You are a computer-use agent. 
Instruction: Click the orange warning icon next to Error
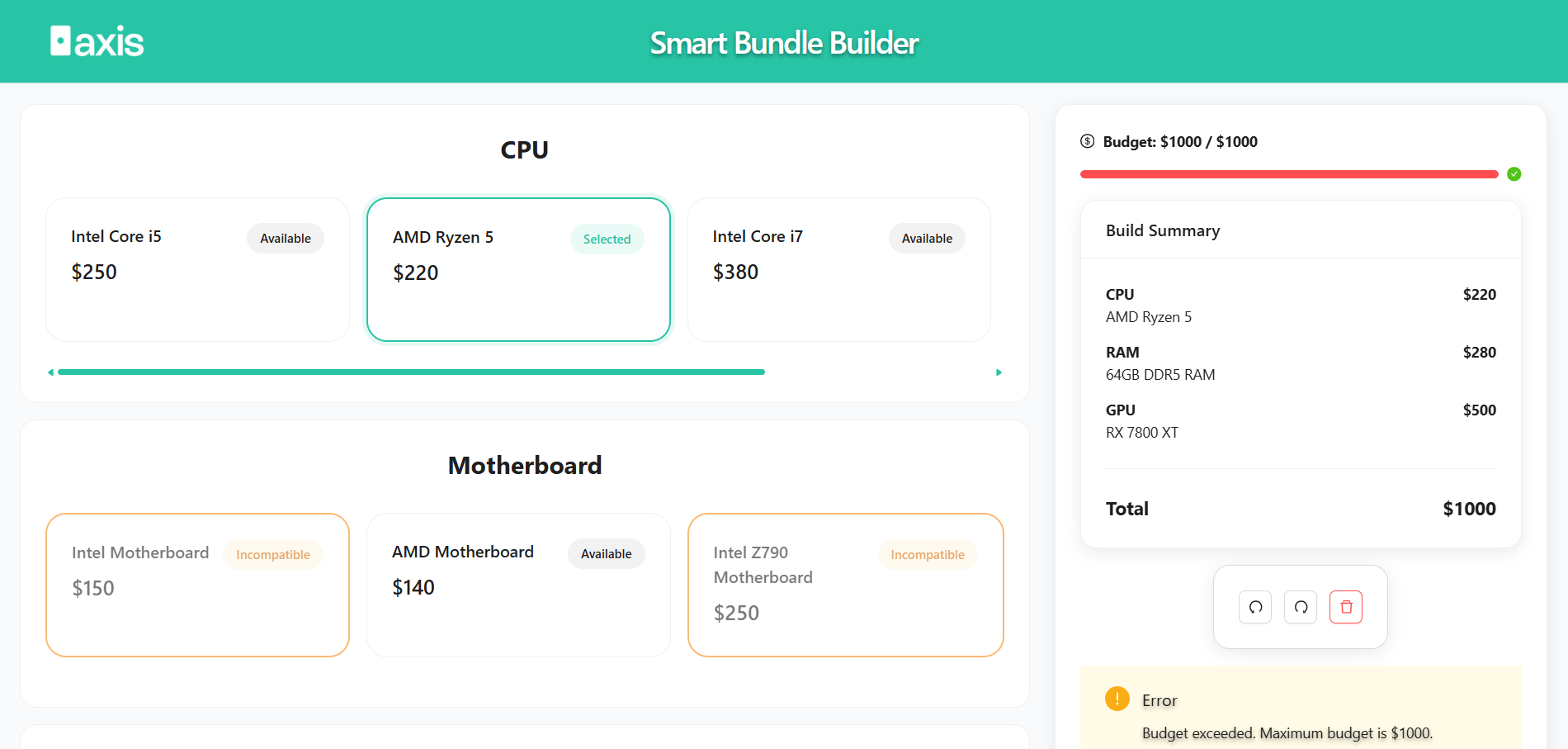[1117, 699]
